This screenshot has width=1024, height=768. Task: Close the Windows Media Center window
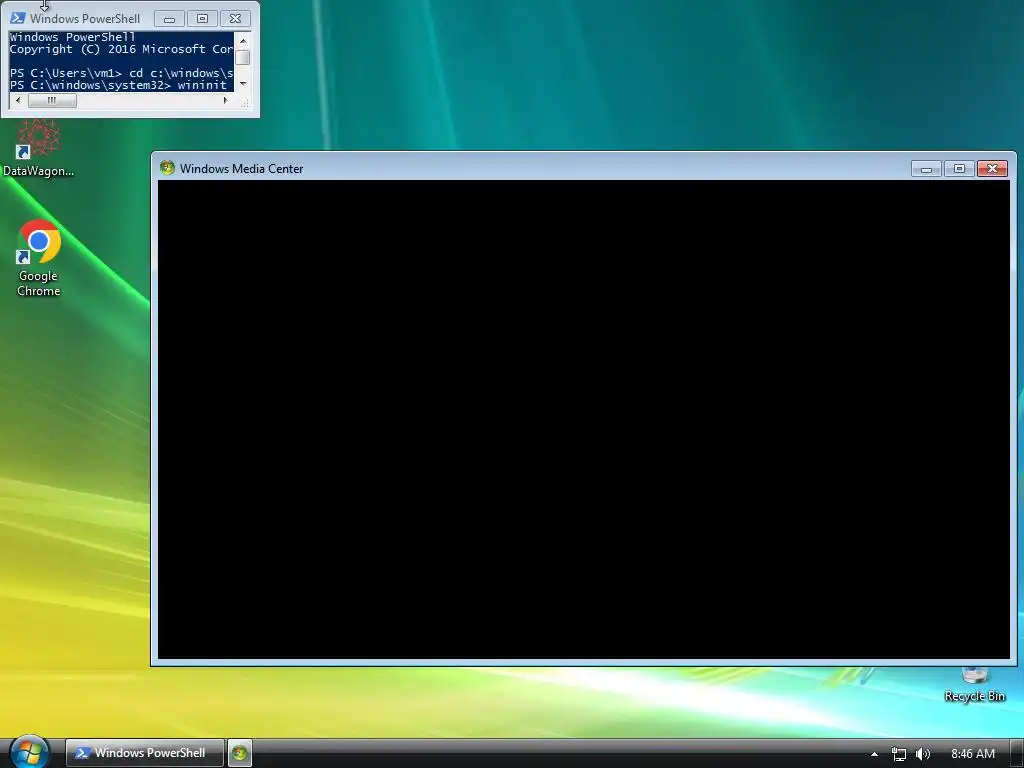coord(992,168)
